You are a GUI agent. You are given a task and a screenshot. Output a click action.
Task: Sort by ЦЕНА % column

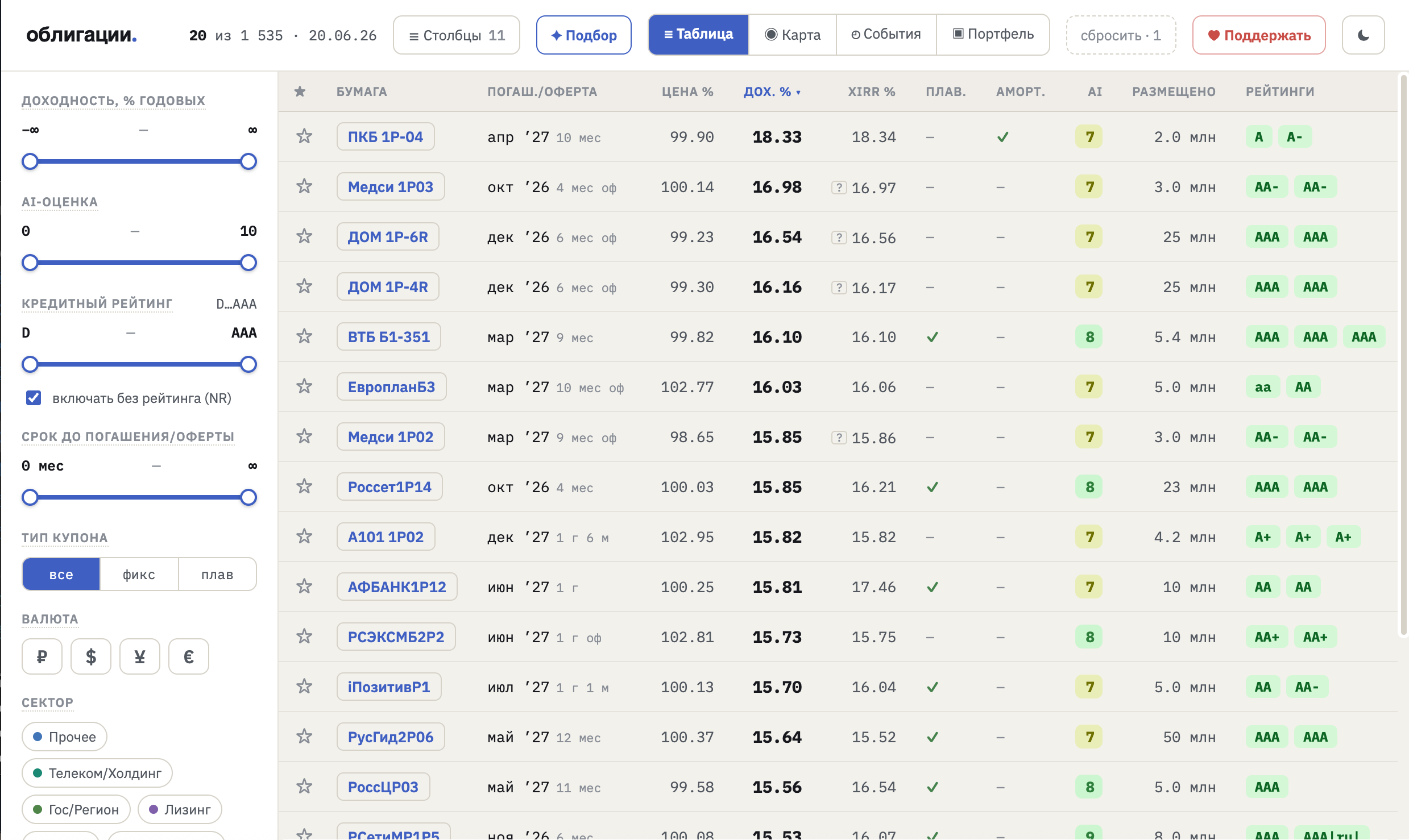tap(687, 92)
